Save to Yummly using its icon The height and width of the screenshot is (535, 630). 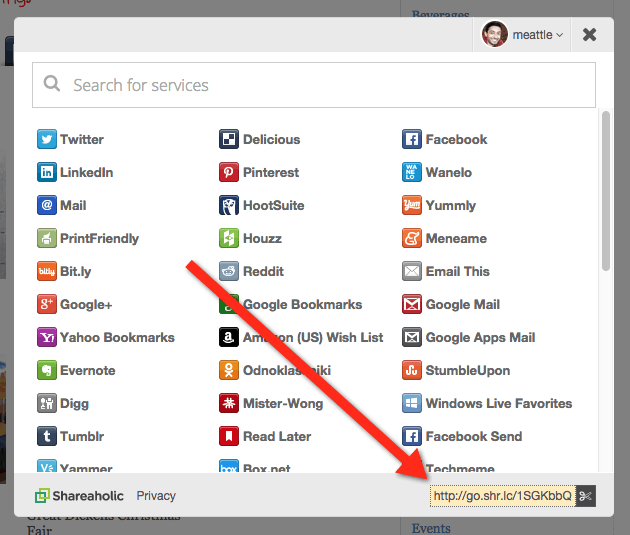coord(412,205)
